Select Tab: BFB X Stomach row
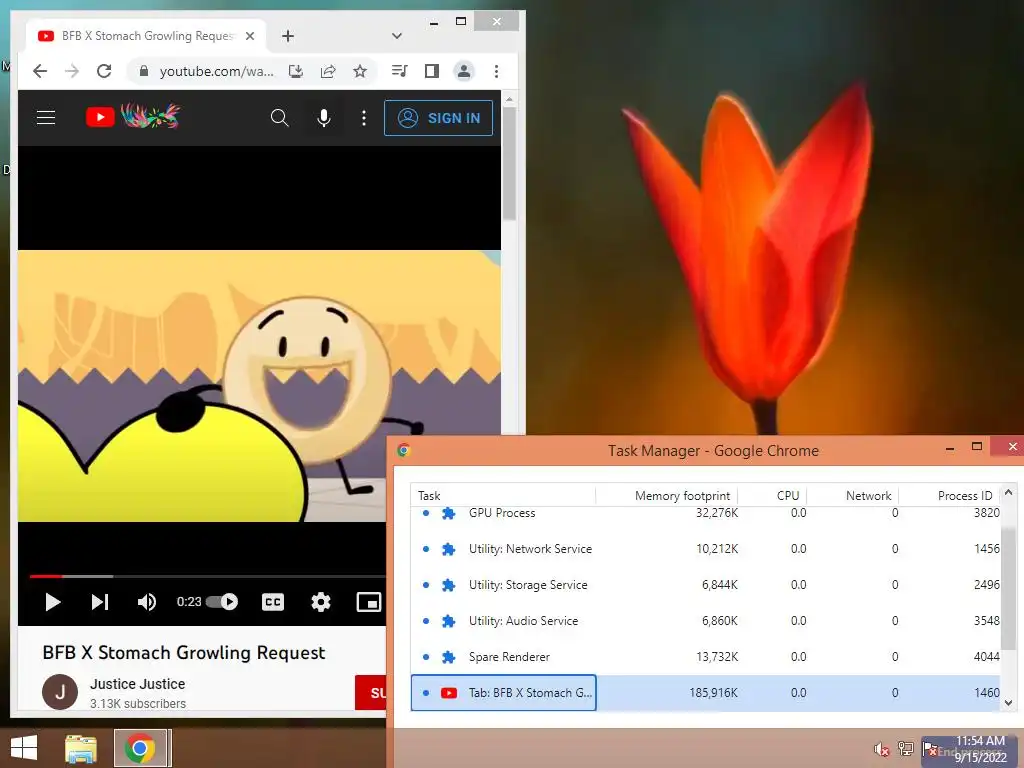This screenshot has height=768, width=1024. (706, 692)
